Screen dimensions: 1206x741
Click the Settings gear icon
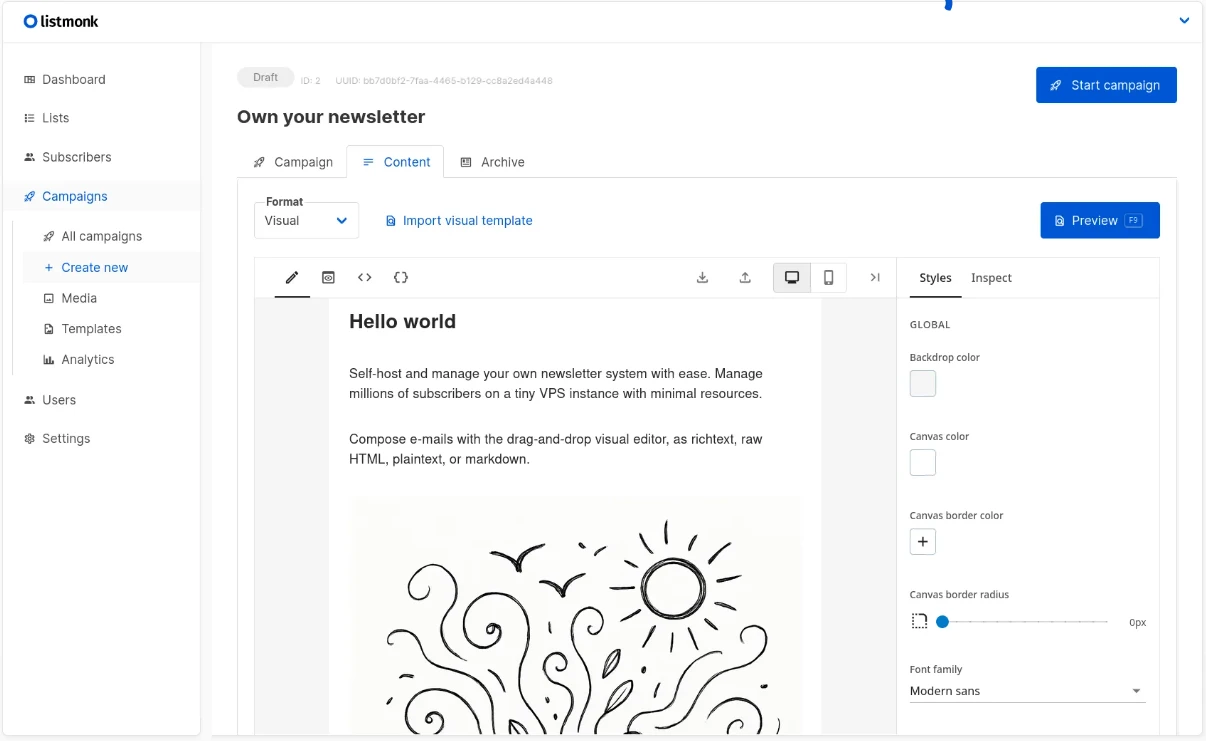tap(29, 439)
